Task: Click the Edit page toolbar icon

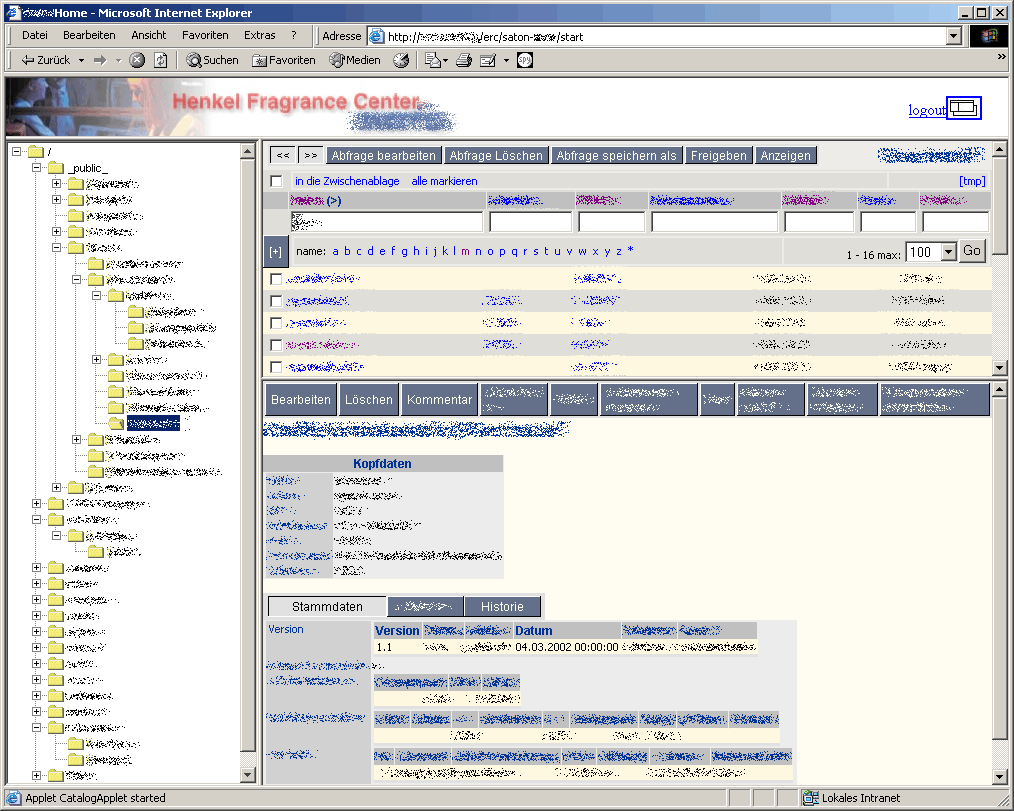Action: [x=488, y=60]
